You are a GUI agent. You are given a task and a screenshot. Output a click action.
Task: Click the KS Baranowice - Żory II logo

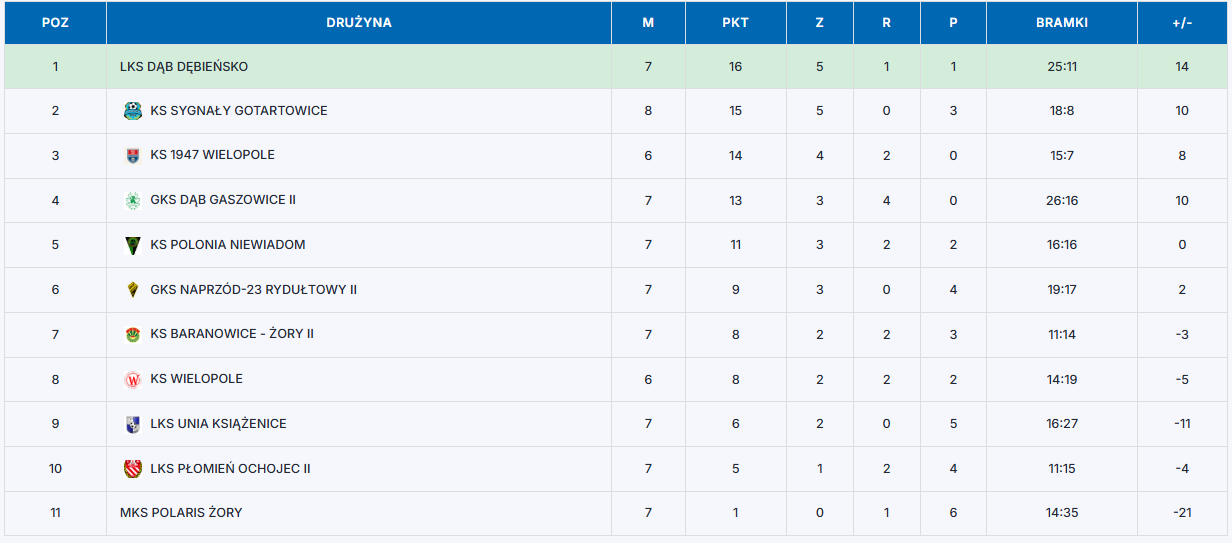(x=132, y=334)
